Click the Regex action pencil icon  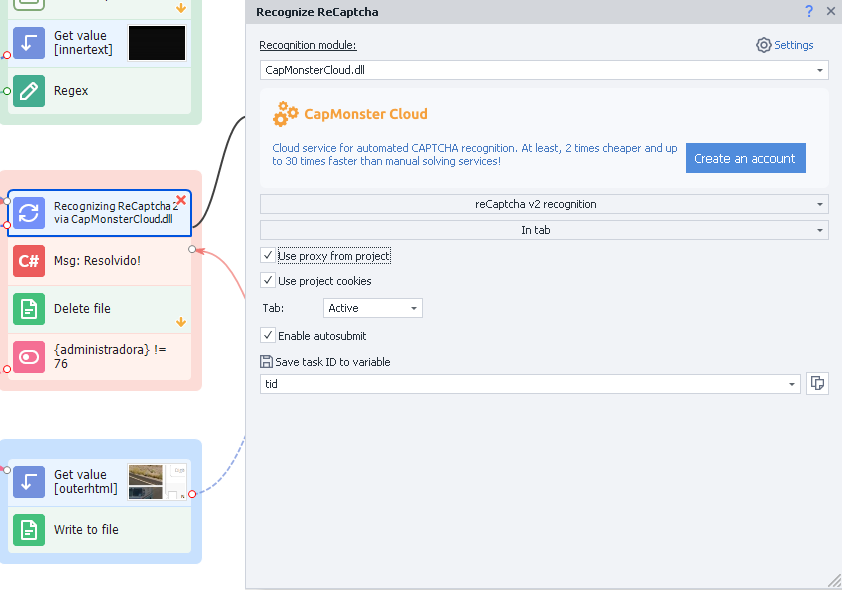tap(29, 91)
